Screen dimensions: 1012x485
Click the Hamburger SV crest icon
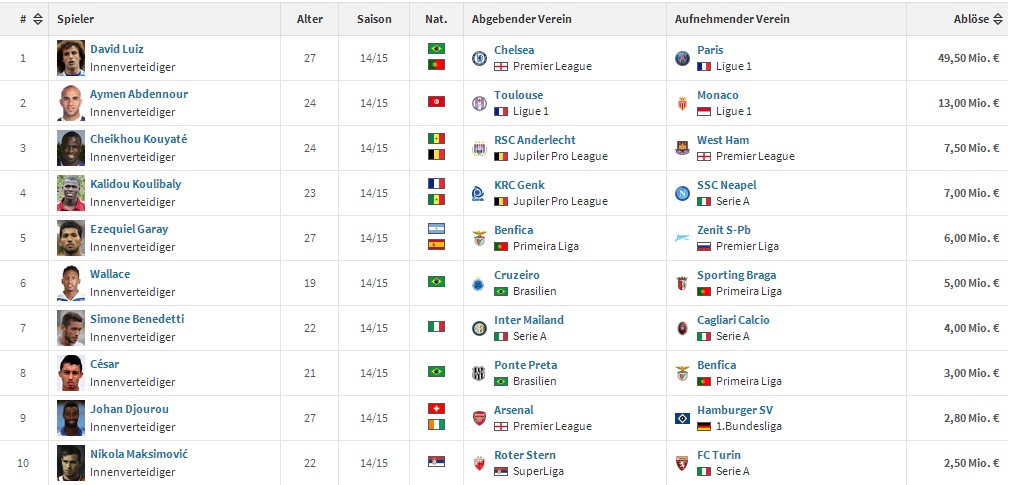pyautogui.click(x=683, y=418)
